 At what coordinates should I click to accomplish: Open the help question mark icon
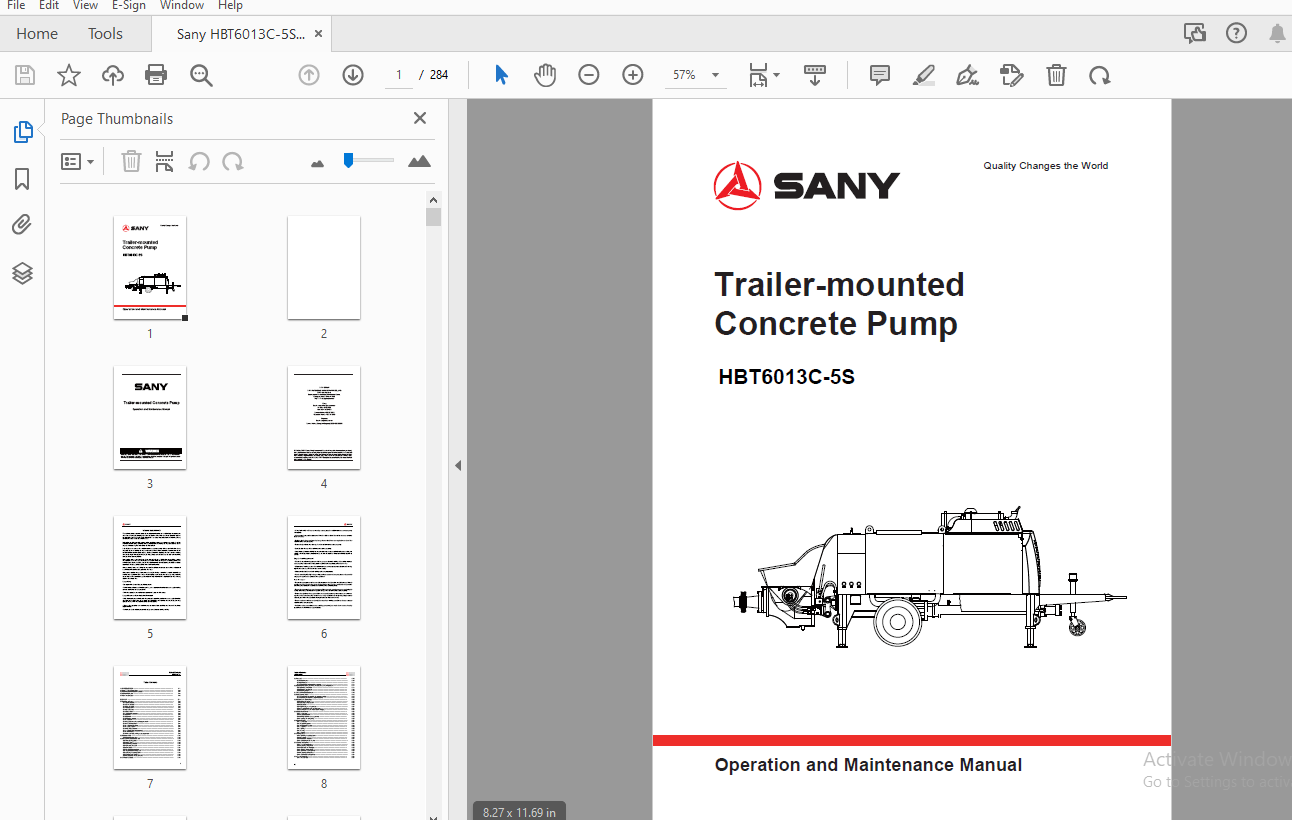point(1236,33)
